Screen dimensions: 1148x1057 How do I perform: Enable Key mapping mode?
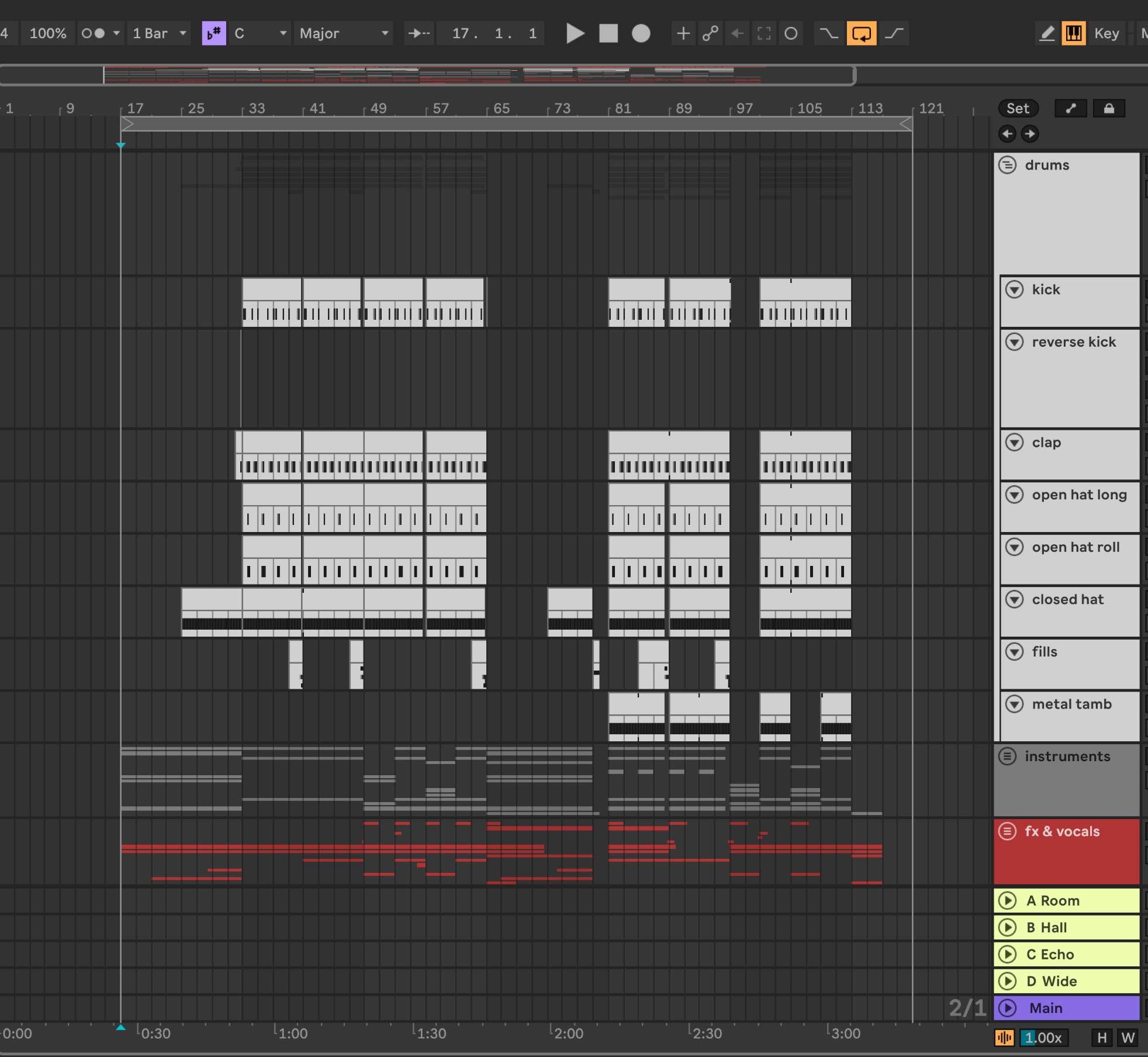1106,33
